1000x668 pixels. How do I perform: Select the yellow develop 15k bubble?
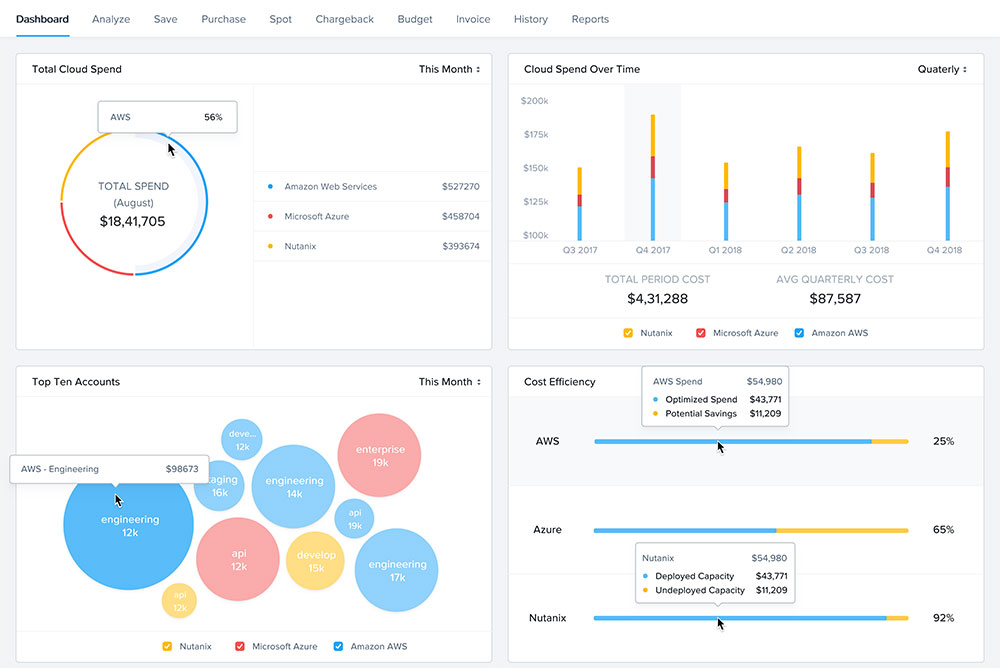[x=316, y=561]
